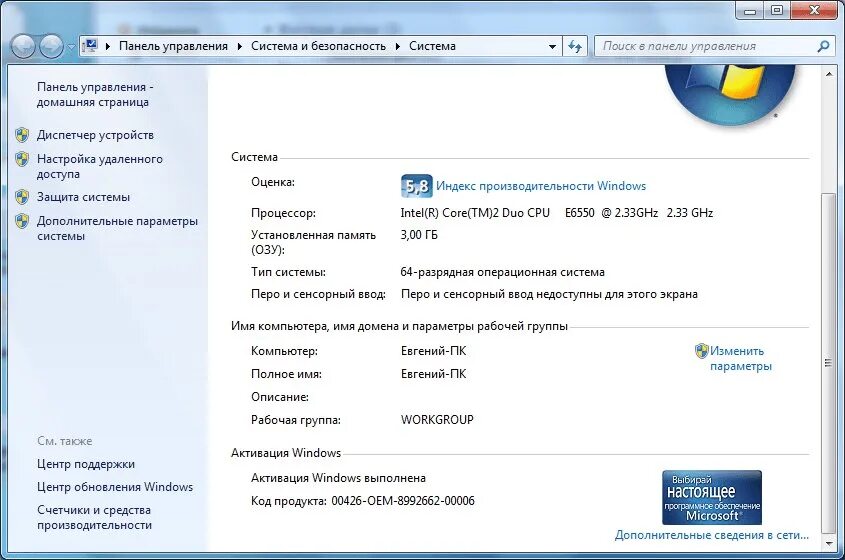Expand arrow before Панель управления breadcrumb
This screenshot has height=560, width=845.
108,46
